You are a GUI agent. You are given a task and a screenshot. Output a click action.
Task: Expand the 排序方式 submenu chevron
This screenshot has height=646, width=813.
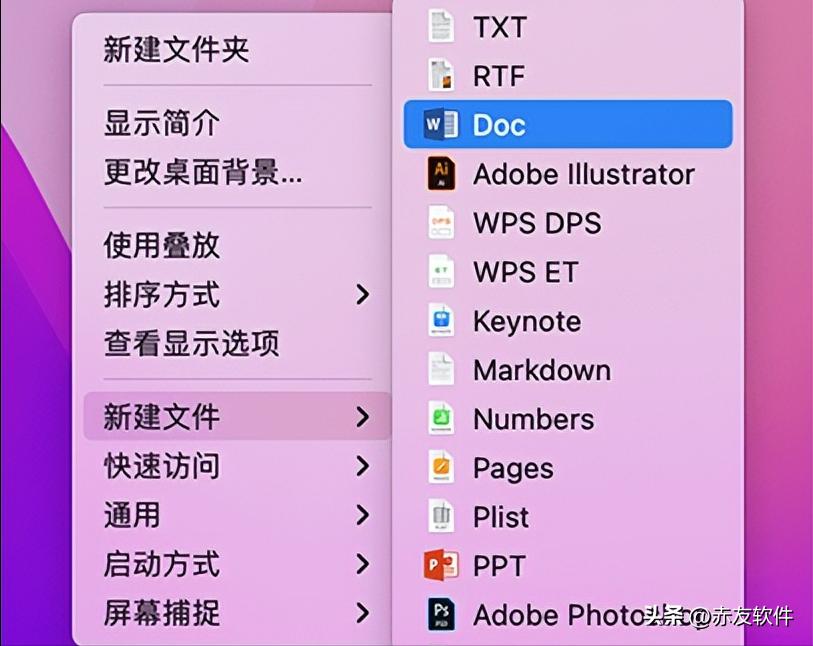(x=364, y=295)
